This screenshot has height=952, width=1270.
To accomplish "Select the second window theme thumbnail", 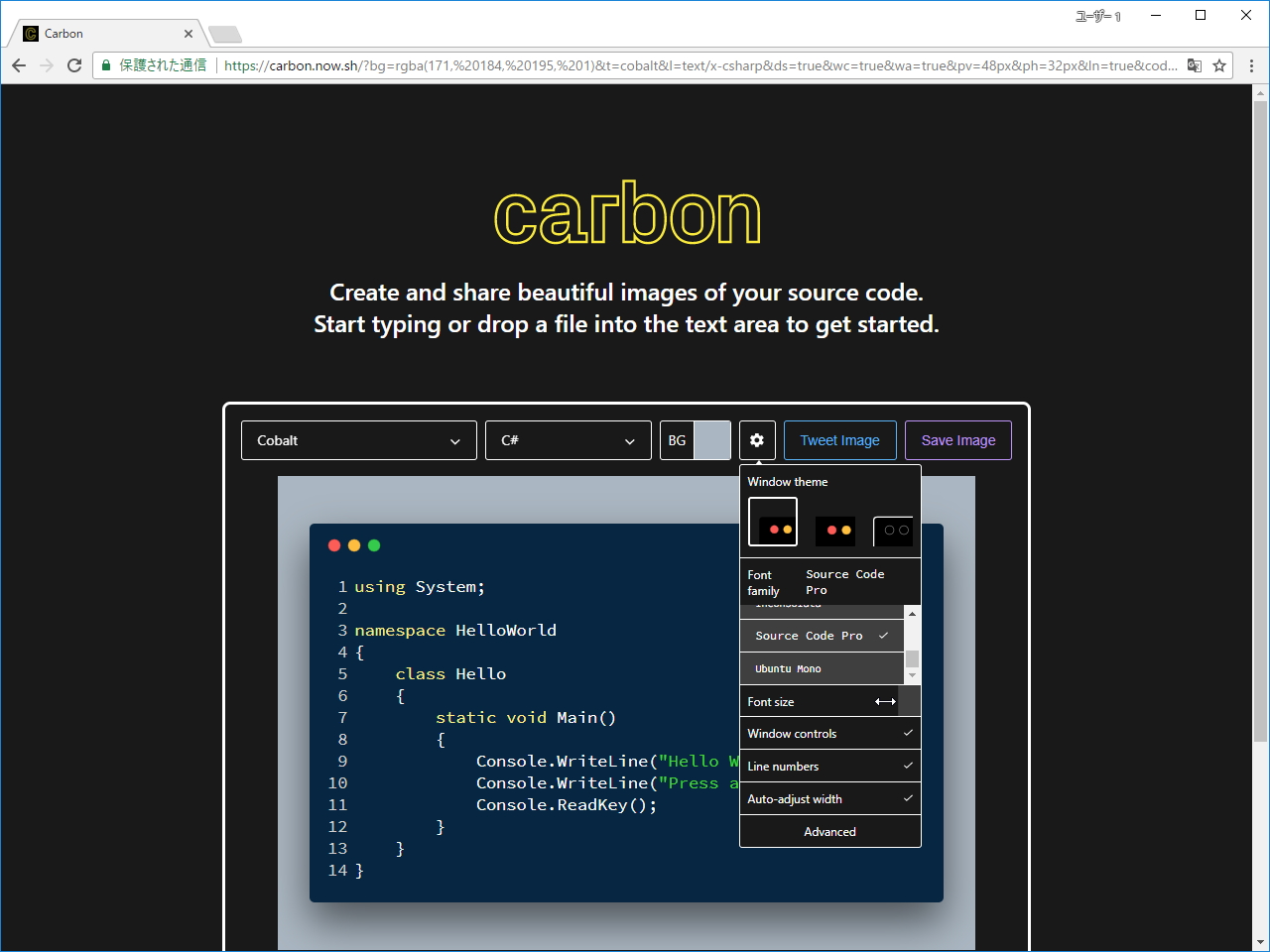I will (x=834, y=531).
